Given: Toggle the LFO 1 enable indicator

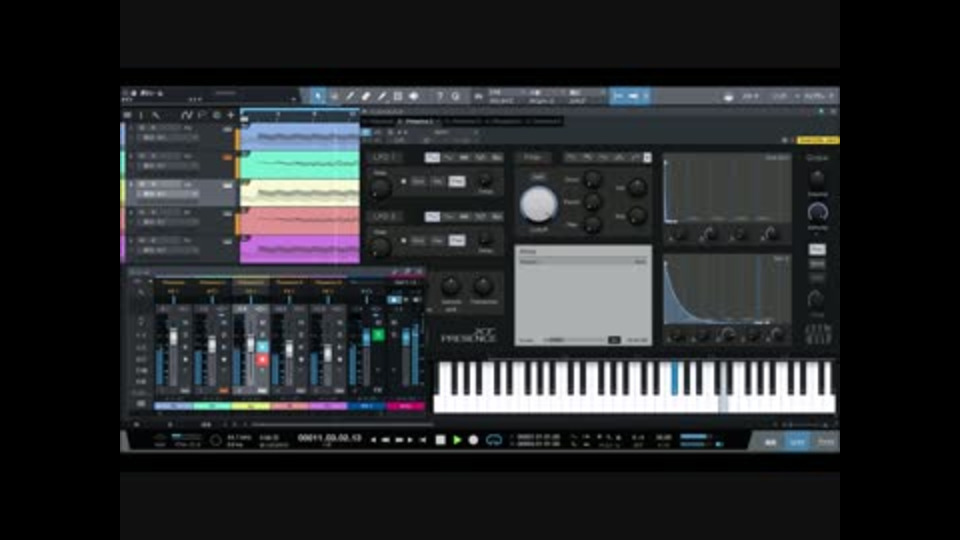Looking at the screenshot, I should click(x=403, y=182).
